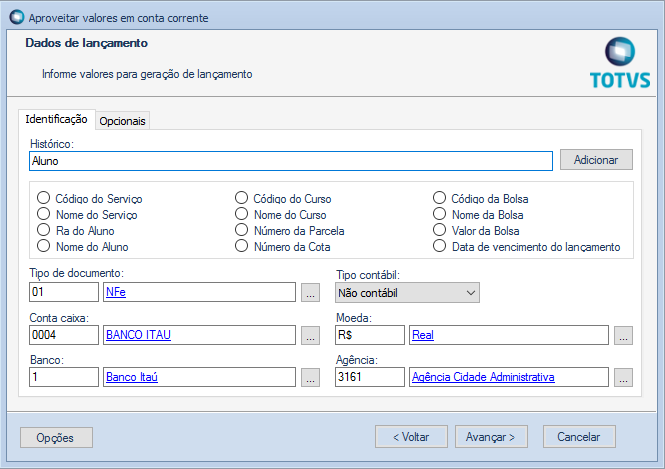
Task: Click the window title bar app icon
Action: [17, 17]
